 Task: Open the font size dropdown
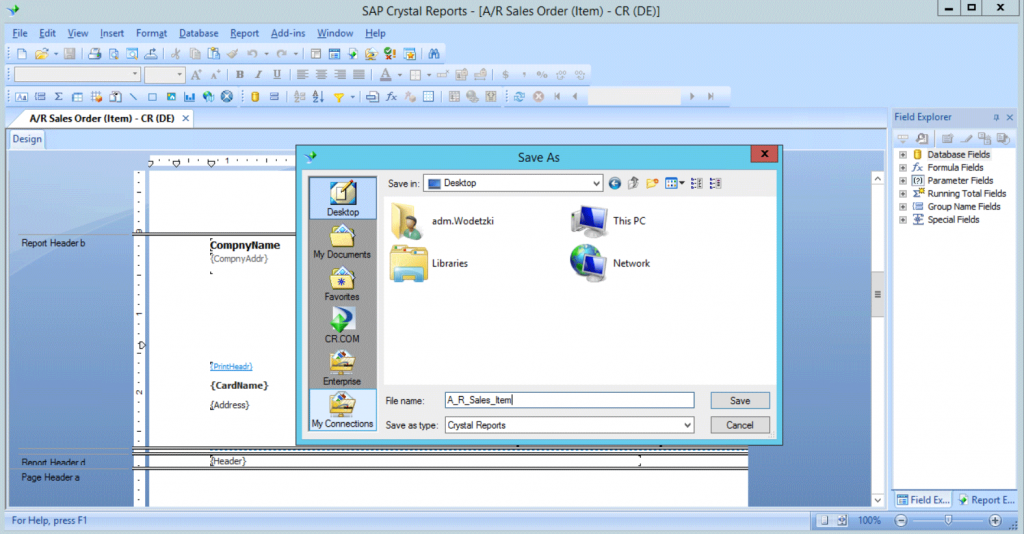(x=180, y=74)
